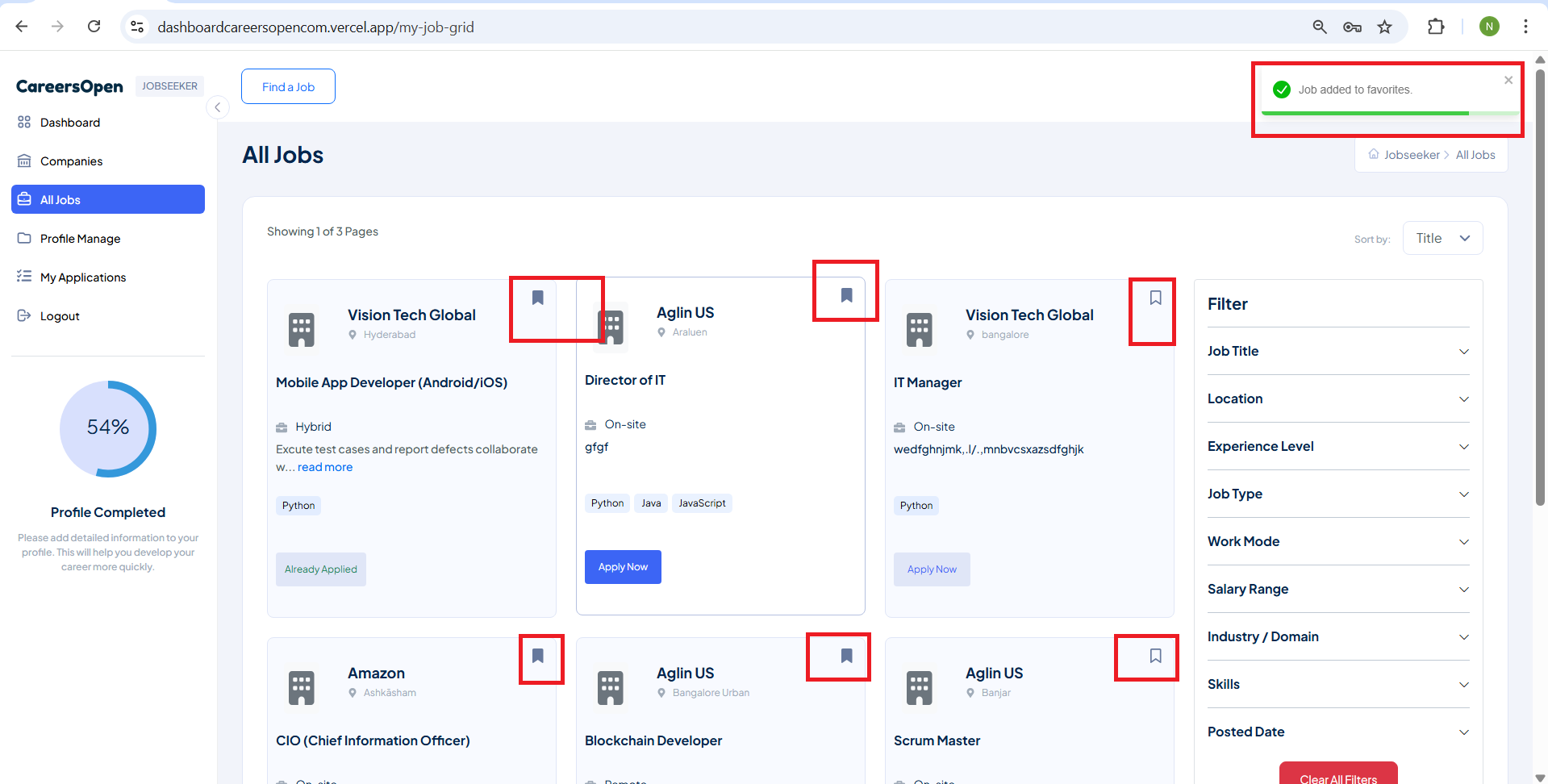Go to Profile Manage in sidebar
The image size is (1548, 784).
[x=80, y=239]
